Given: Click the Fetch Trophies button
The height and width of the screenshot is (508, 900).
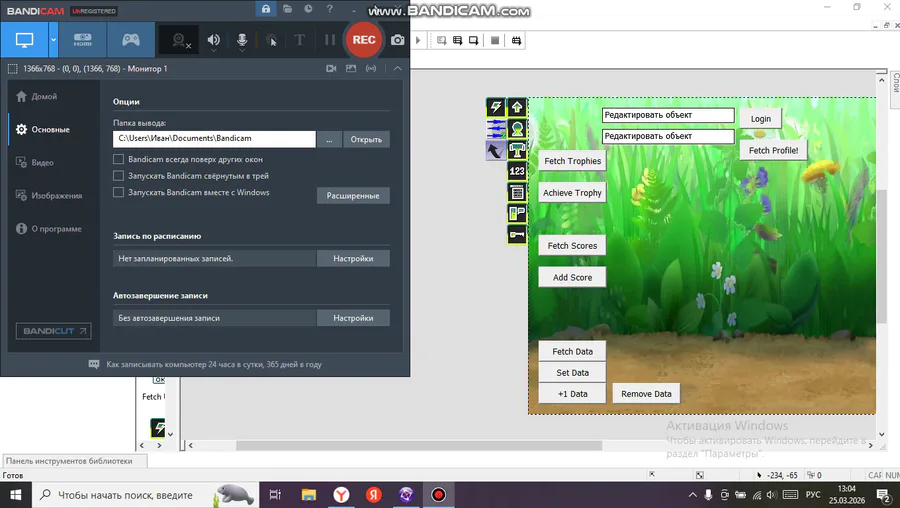Looking at the screenshot, I should pyautogui.click(x=572, y=161).
